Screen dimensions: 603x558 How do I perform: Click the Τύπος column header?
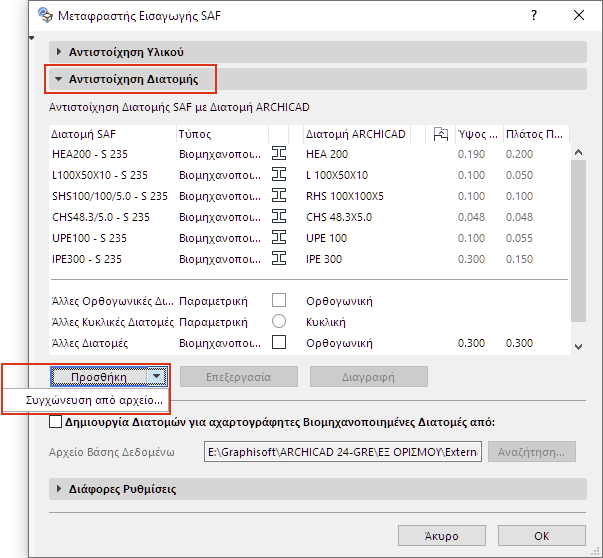pyautogui.click(x=222, y=134)
